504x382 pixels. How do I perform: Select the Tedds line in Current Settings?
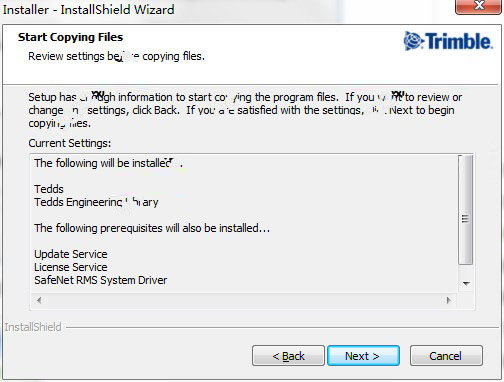pyautogui.click(x=49, y=189)
